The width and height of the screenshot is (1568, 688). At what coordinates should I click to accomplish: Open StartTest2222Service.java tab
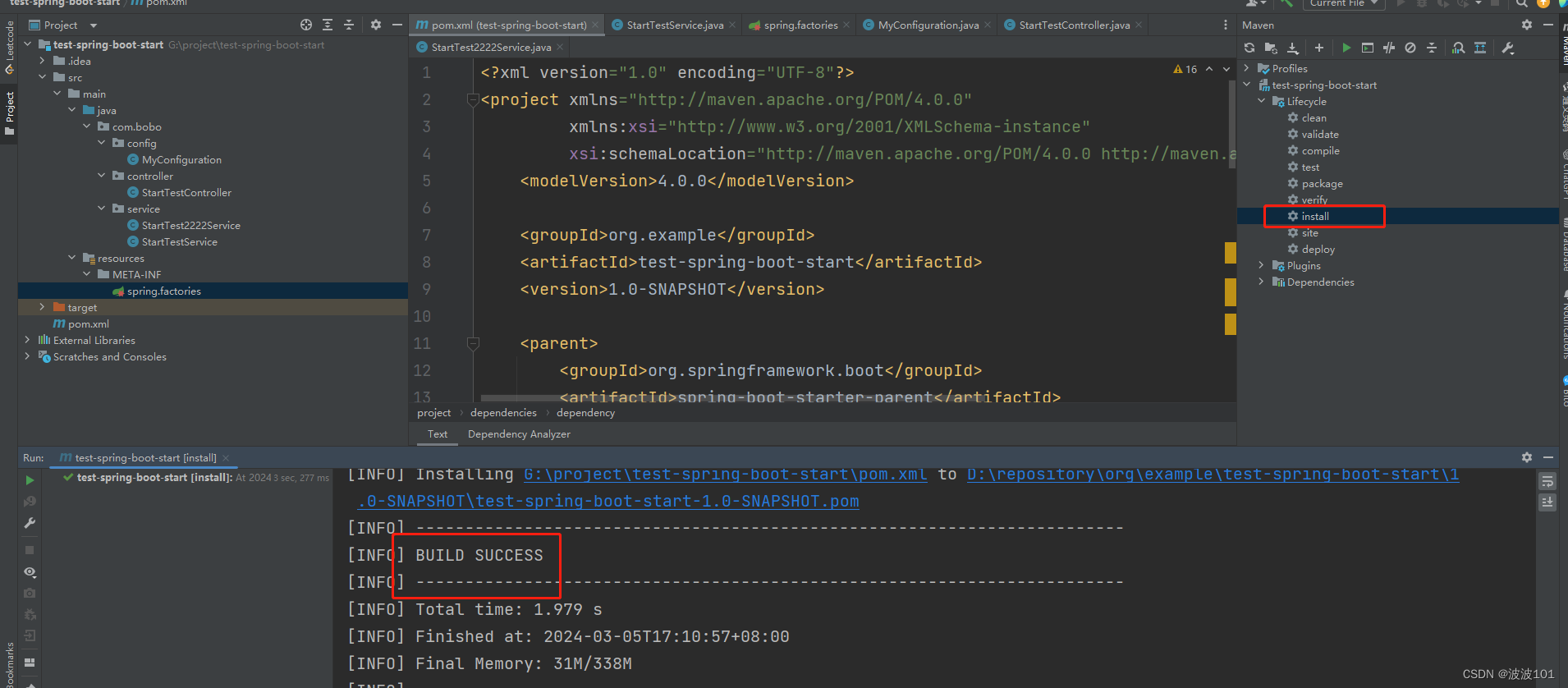point(491,47)
